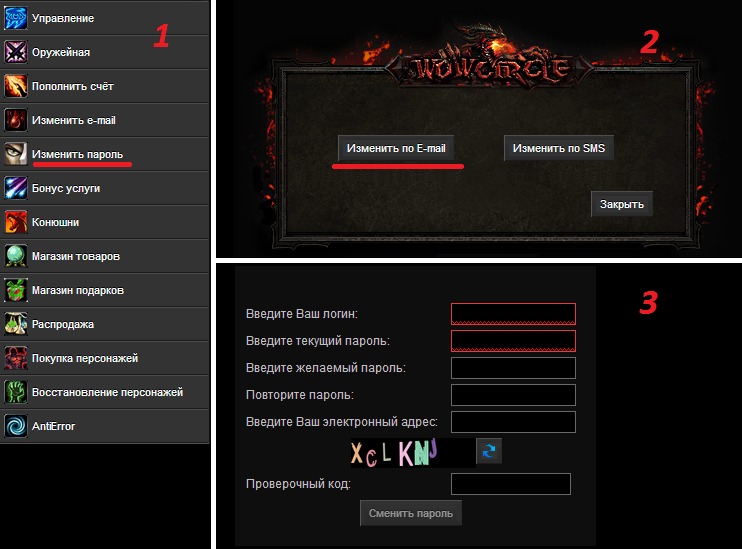Open Изменить пароль menu item
The image size is (742, 549).
pos(78,154)
